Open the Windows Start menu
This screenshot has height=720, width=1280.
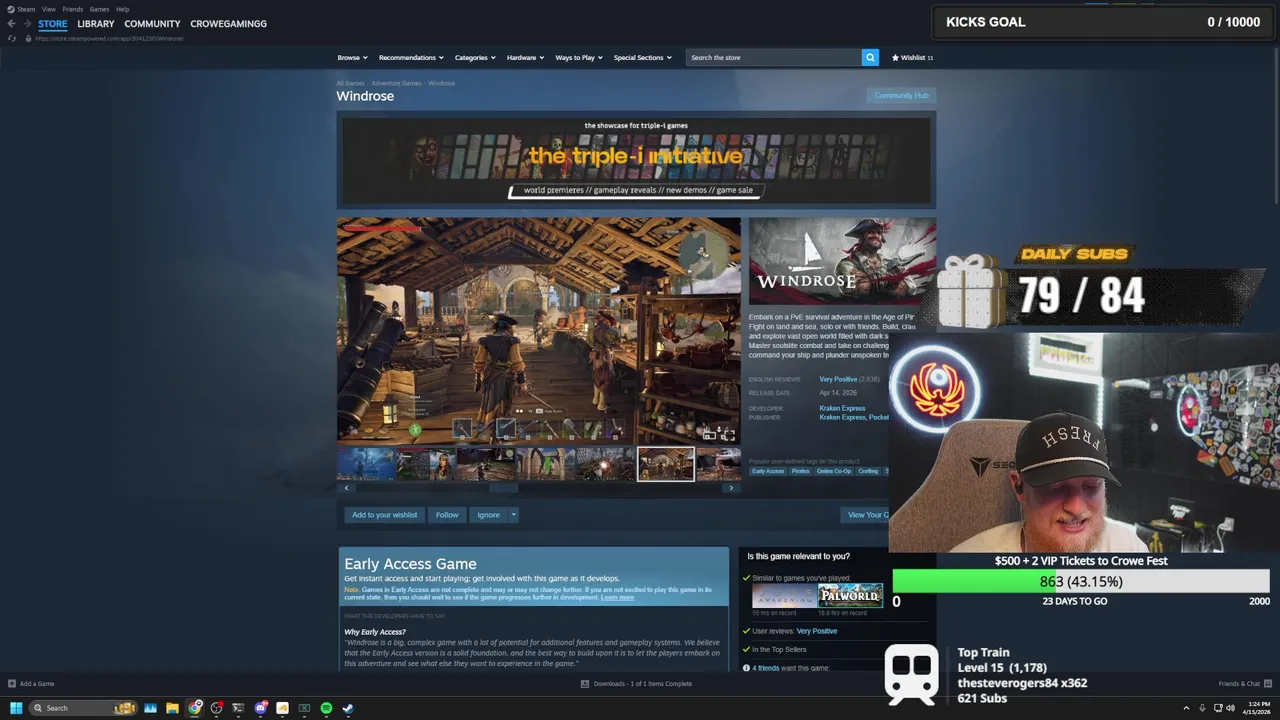tap(15, 708)
